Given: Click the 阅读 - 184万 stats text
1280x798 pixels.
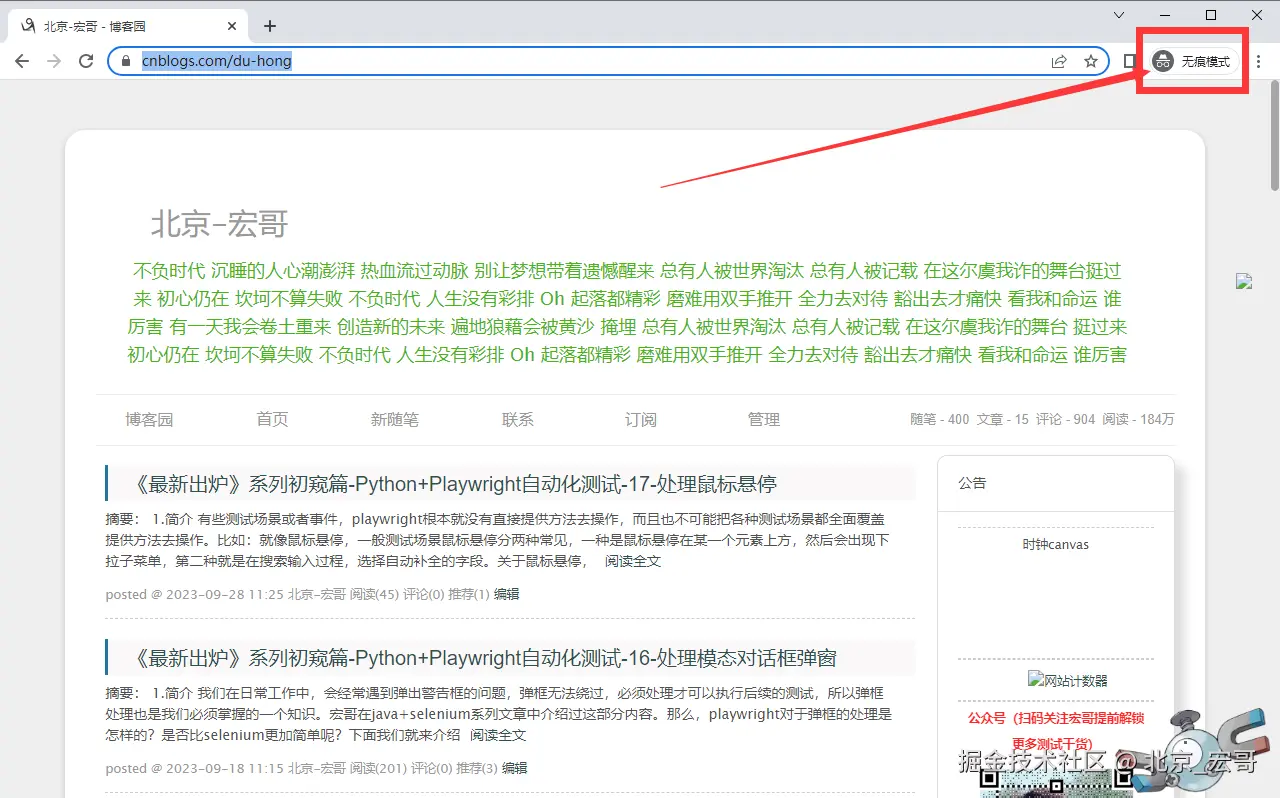Looking at the screenshot, I should [1138, 419].
